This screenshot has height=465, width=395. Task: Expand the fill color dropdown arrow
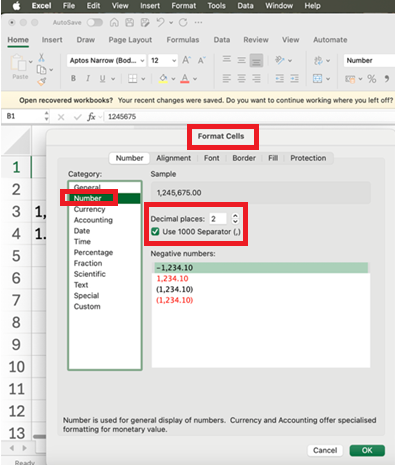click(x=173, y=79)
